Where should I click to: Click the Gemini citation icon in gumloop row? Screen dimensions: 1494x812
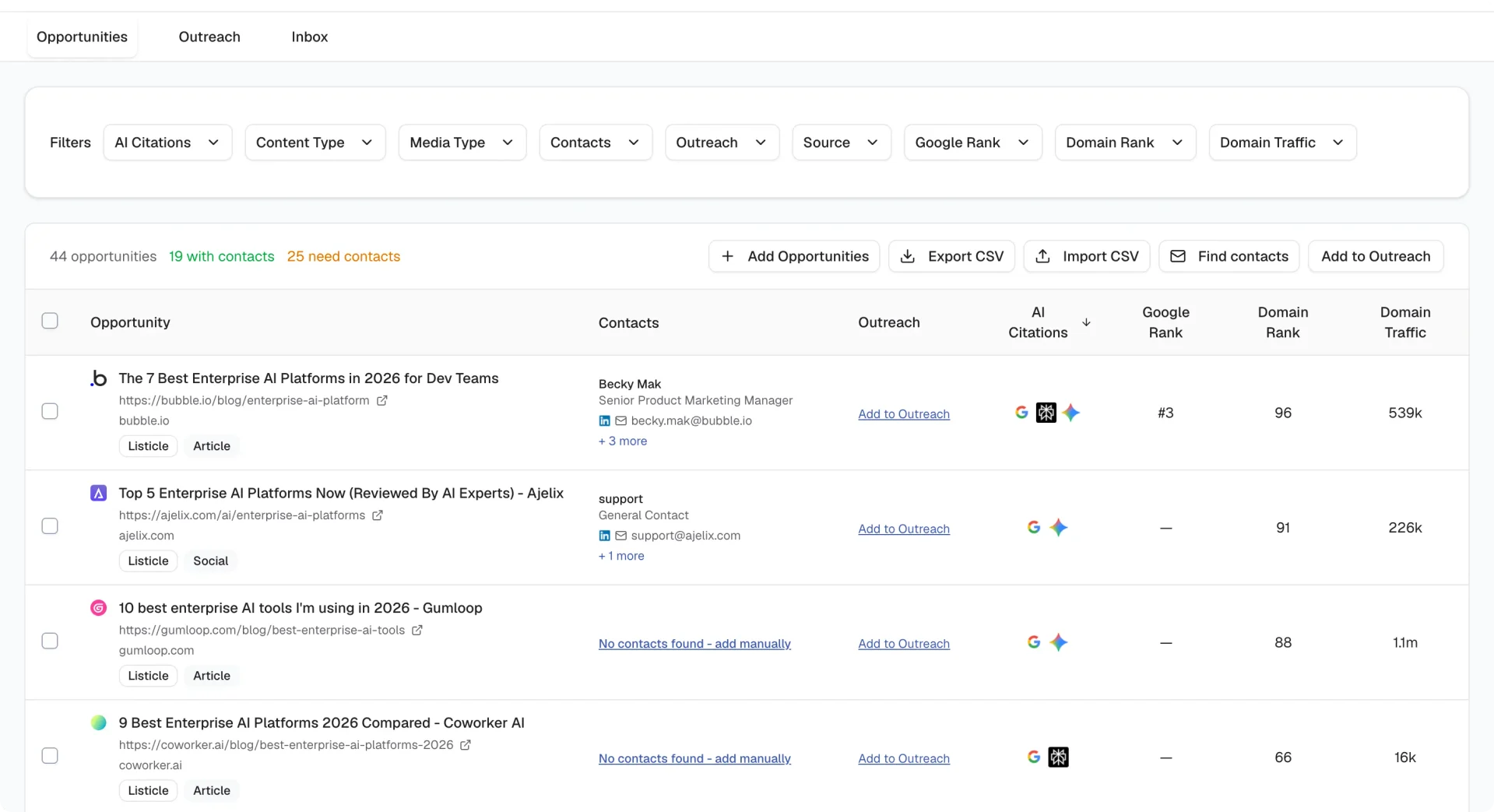click(1059, 642)
